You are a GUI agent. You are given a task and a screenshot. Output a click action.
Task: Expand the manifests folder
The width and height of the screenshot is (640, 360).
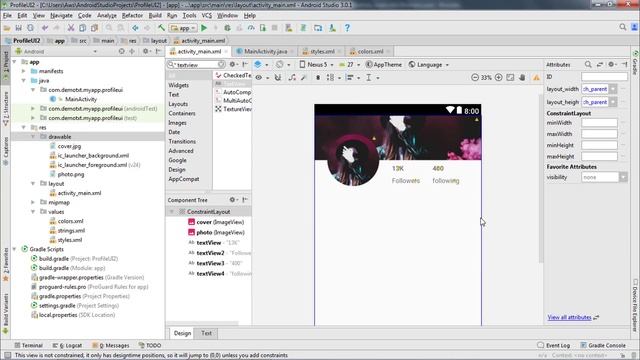(24, 71)
